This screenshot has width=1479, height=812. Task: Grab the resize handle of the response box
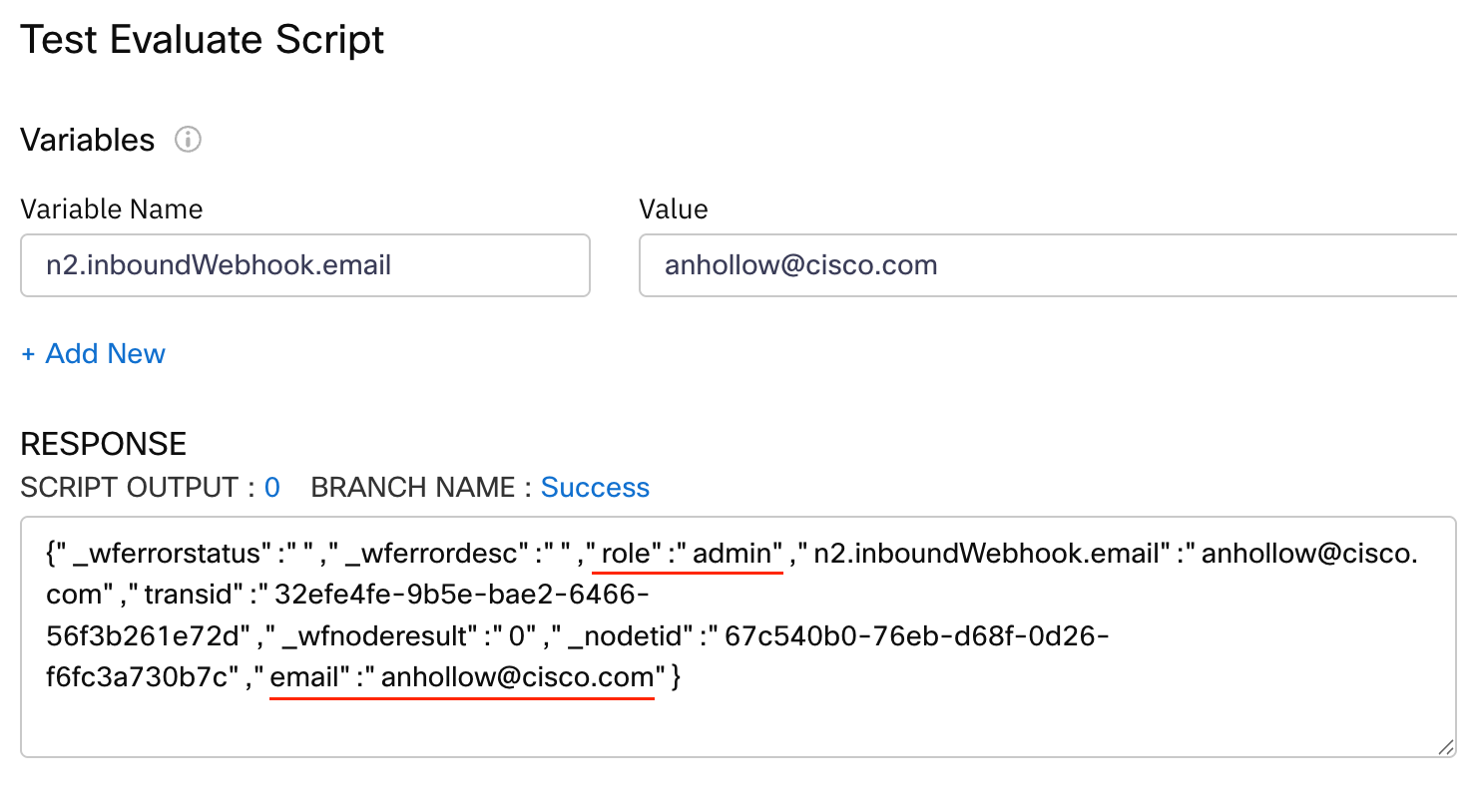click(x=1446, y=747)
